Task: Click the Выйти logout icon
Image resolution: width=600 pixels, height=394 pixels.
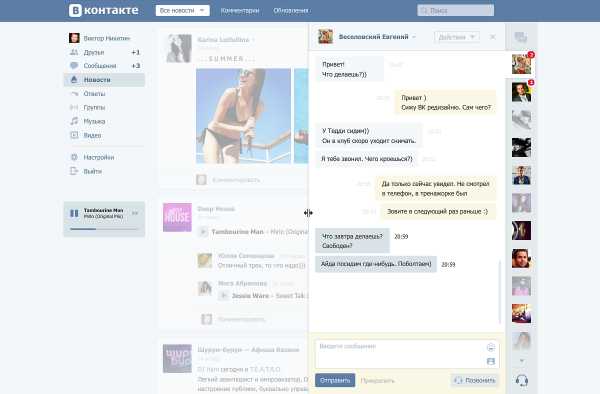Action: coord(74,171)
